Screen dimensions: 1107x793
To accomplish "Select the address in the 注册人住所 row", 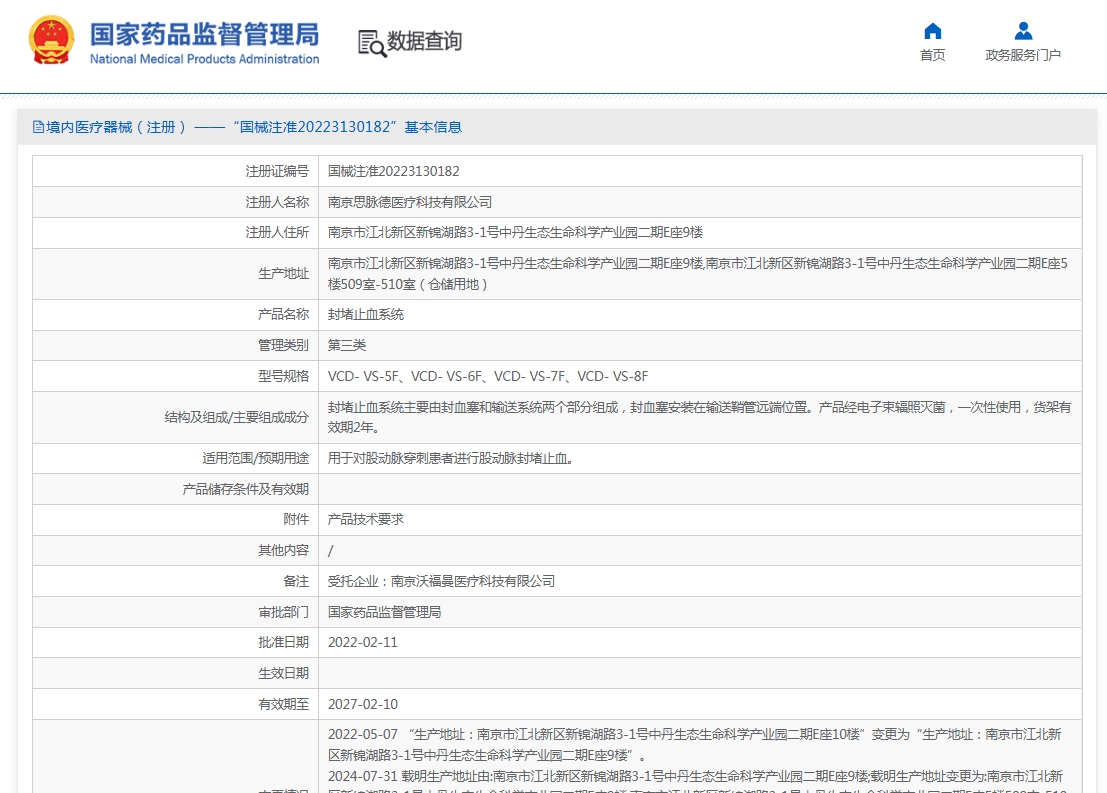I will (515, 232).
